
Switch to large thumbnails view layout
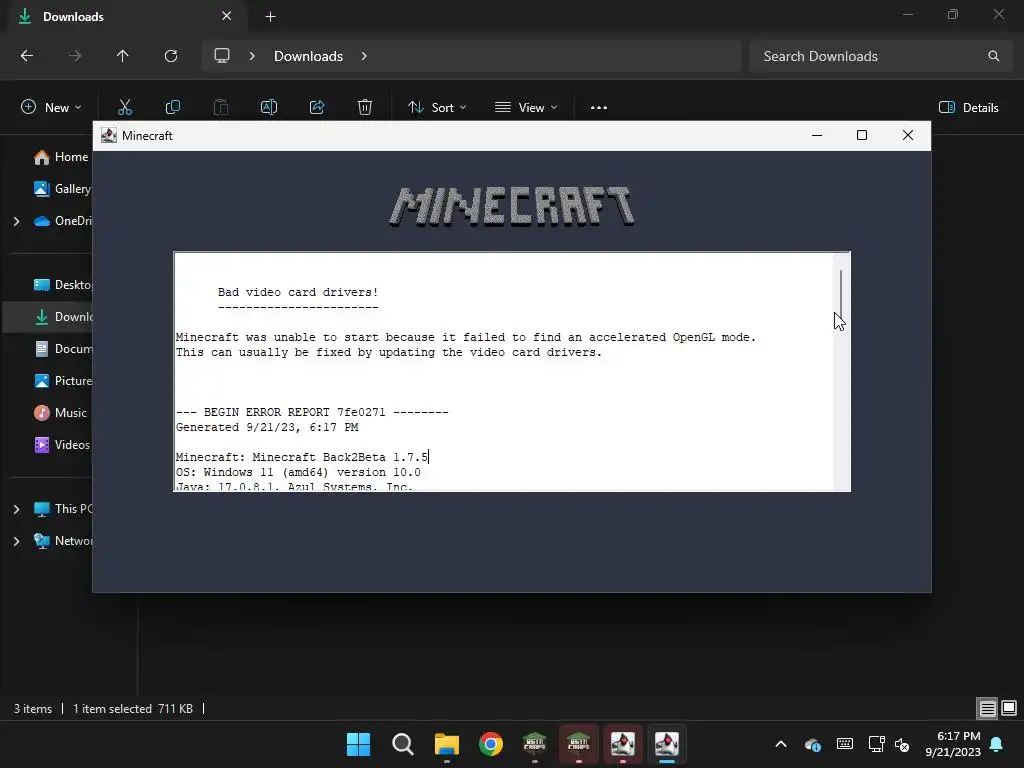(1009, 708)
